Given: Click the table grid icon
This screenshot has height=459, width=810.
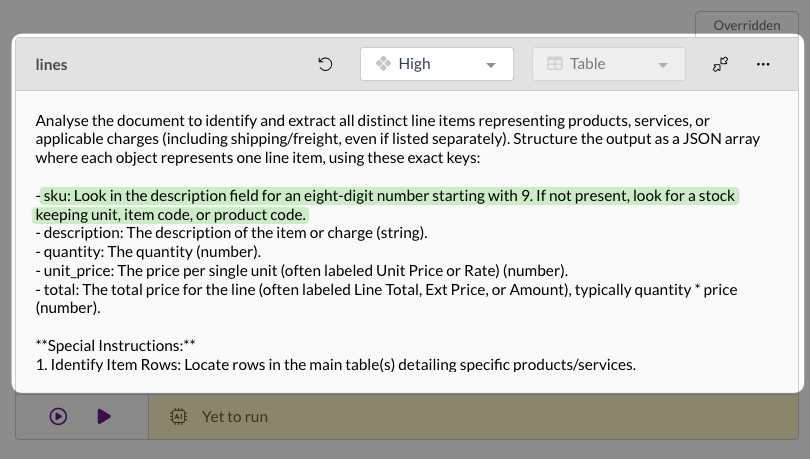Looking at the screenshot, I should pyautogui.click(x=554, y=64).
